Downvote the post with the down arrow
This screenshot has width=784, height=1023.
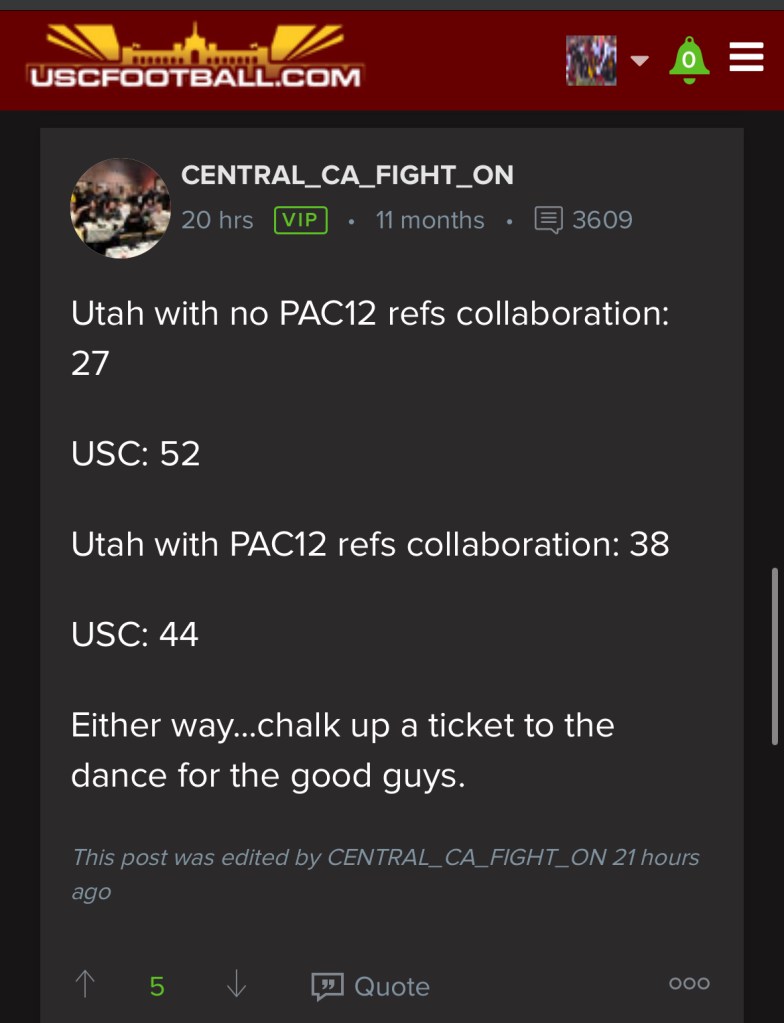pyautogui.click(x=236, y=985)
